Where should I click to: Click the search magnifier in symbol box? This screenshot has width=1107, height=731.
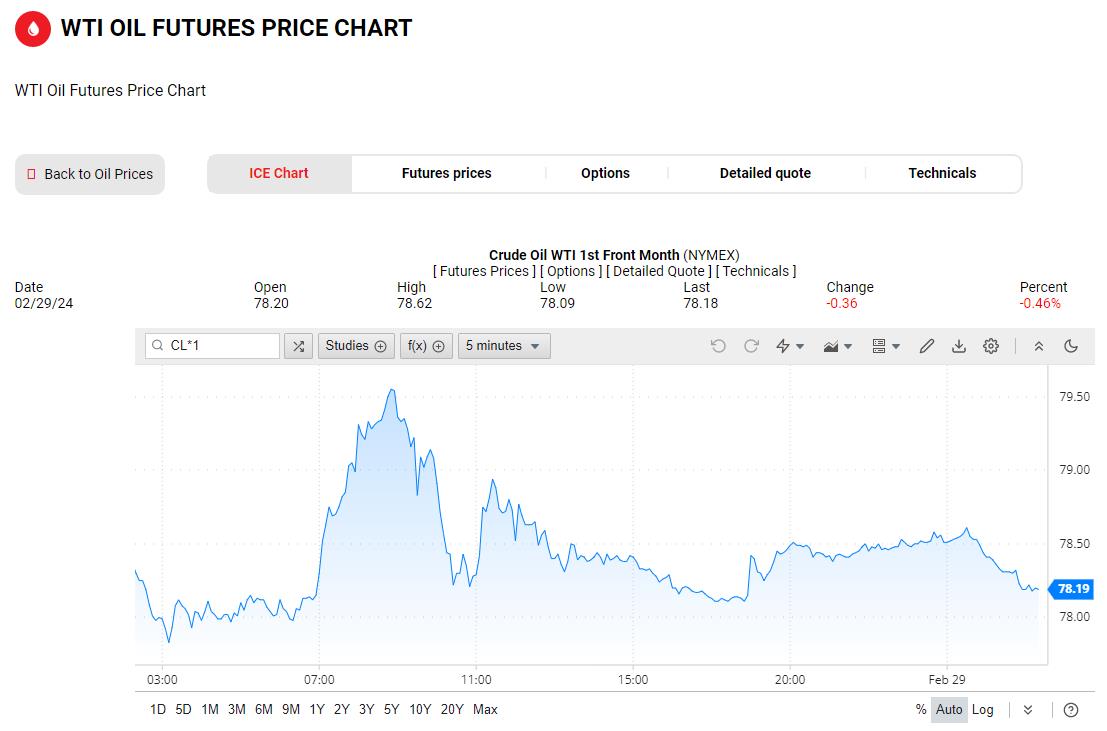point(157,346)
